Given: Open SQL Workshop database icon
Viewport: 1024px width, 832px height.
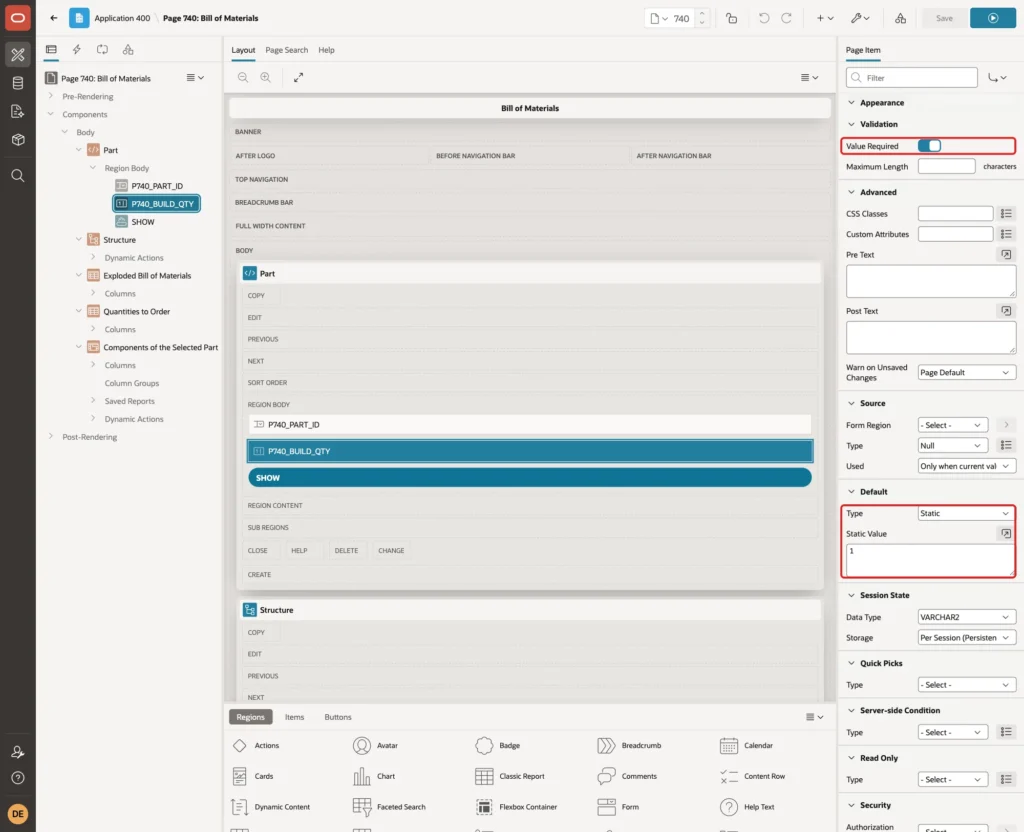Looking at the screenshot, I should (18, 83).
